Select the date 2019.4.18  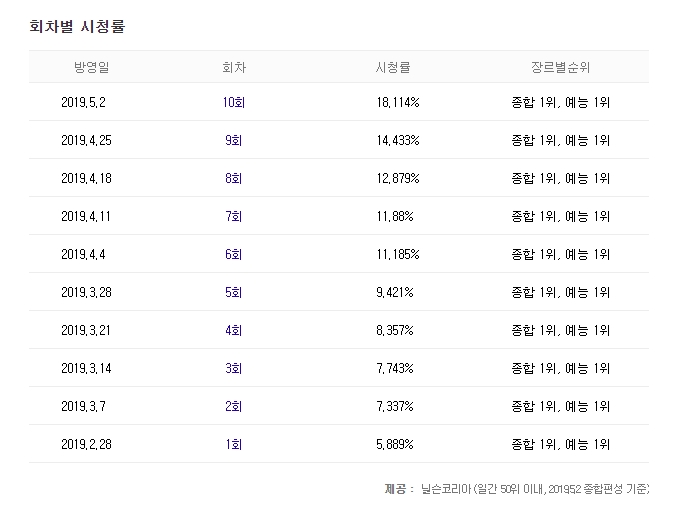click(86, 178)
